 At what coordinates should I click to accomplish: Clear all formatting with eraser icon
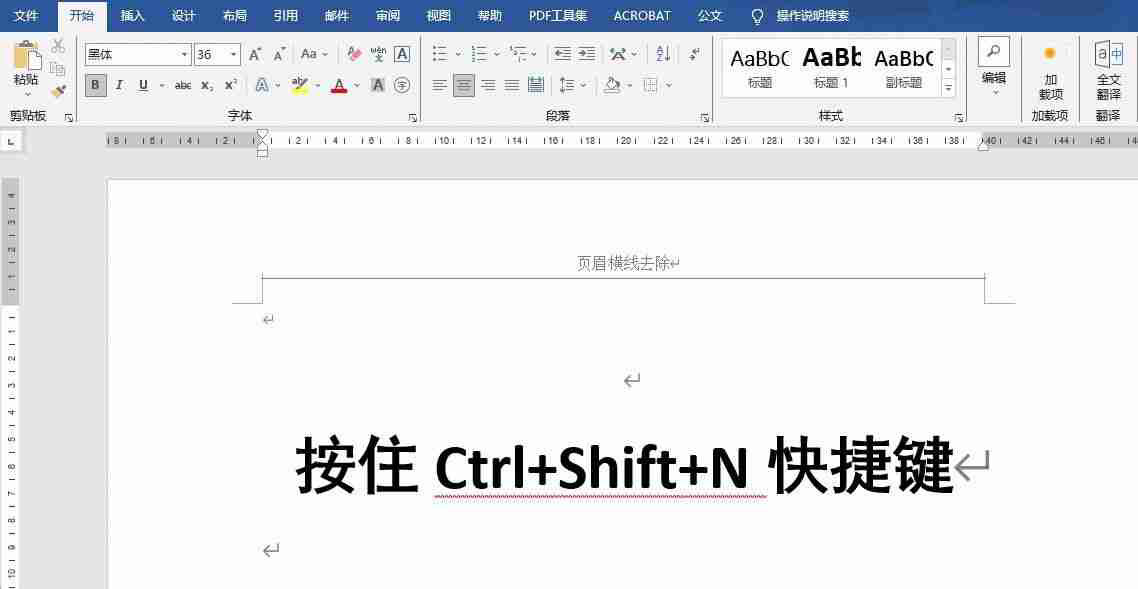pyautogui.click(x=354, y=54)
